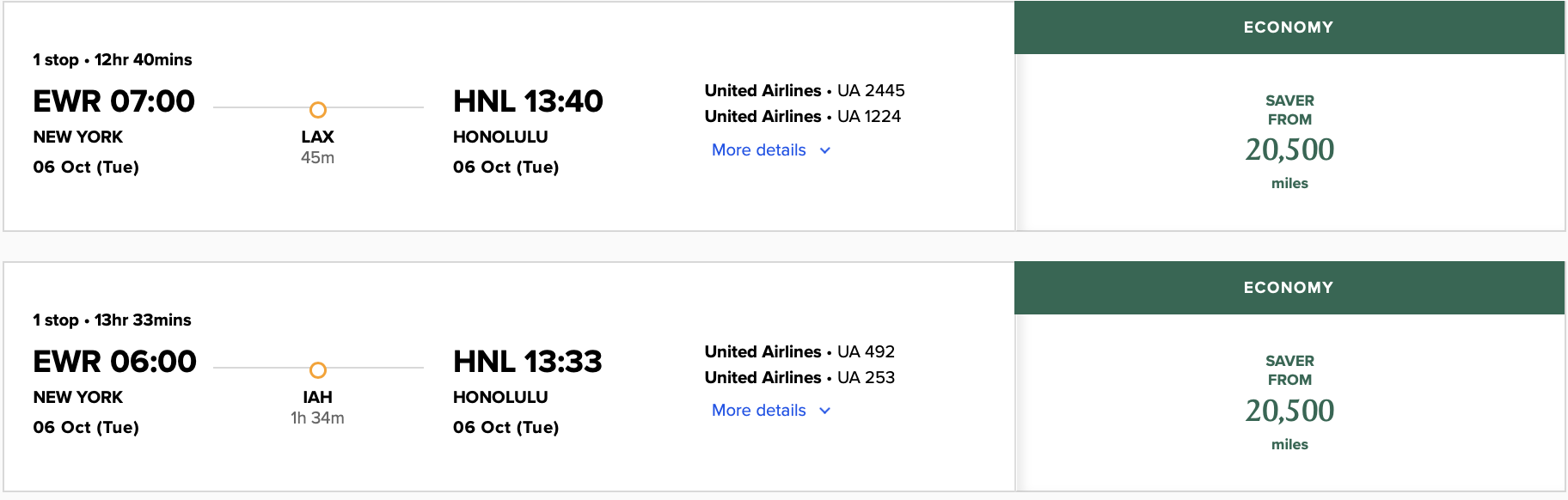Open the ECONOMY fare header on the first flight

click(1289, 27)
